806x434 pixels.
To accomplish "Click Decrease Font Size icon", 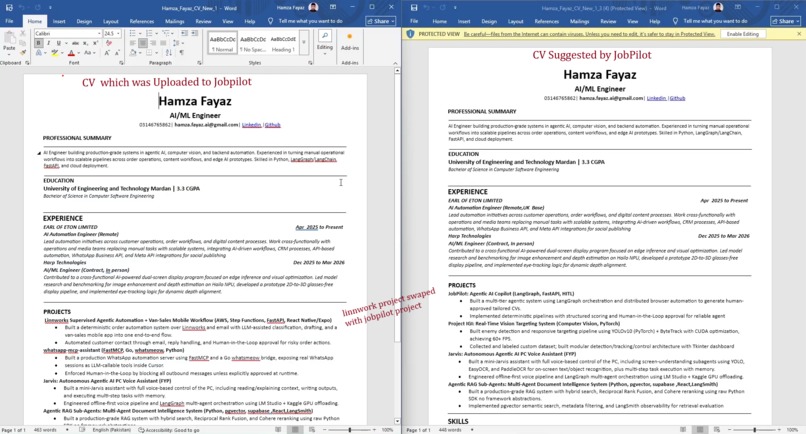I will pos(117,53).
